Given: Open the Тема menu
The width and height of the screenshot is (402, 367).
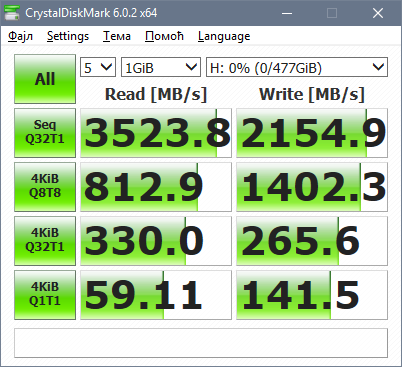Looking at the screenshot, I should coord(117,36).
